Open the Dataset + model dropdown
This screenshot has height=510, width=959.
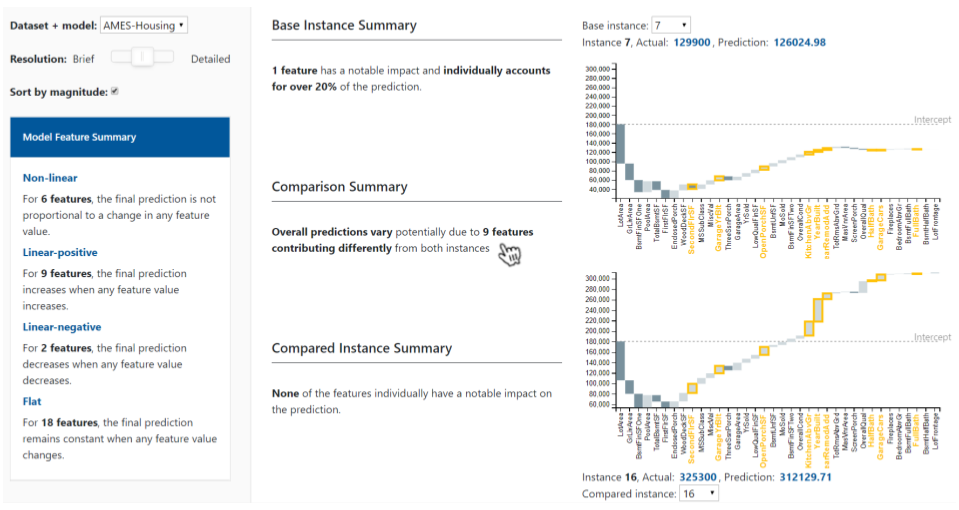[x=144, y=25]
